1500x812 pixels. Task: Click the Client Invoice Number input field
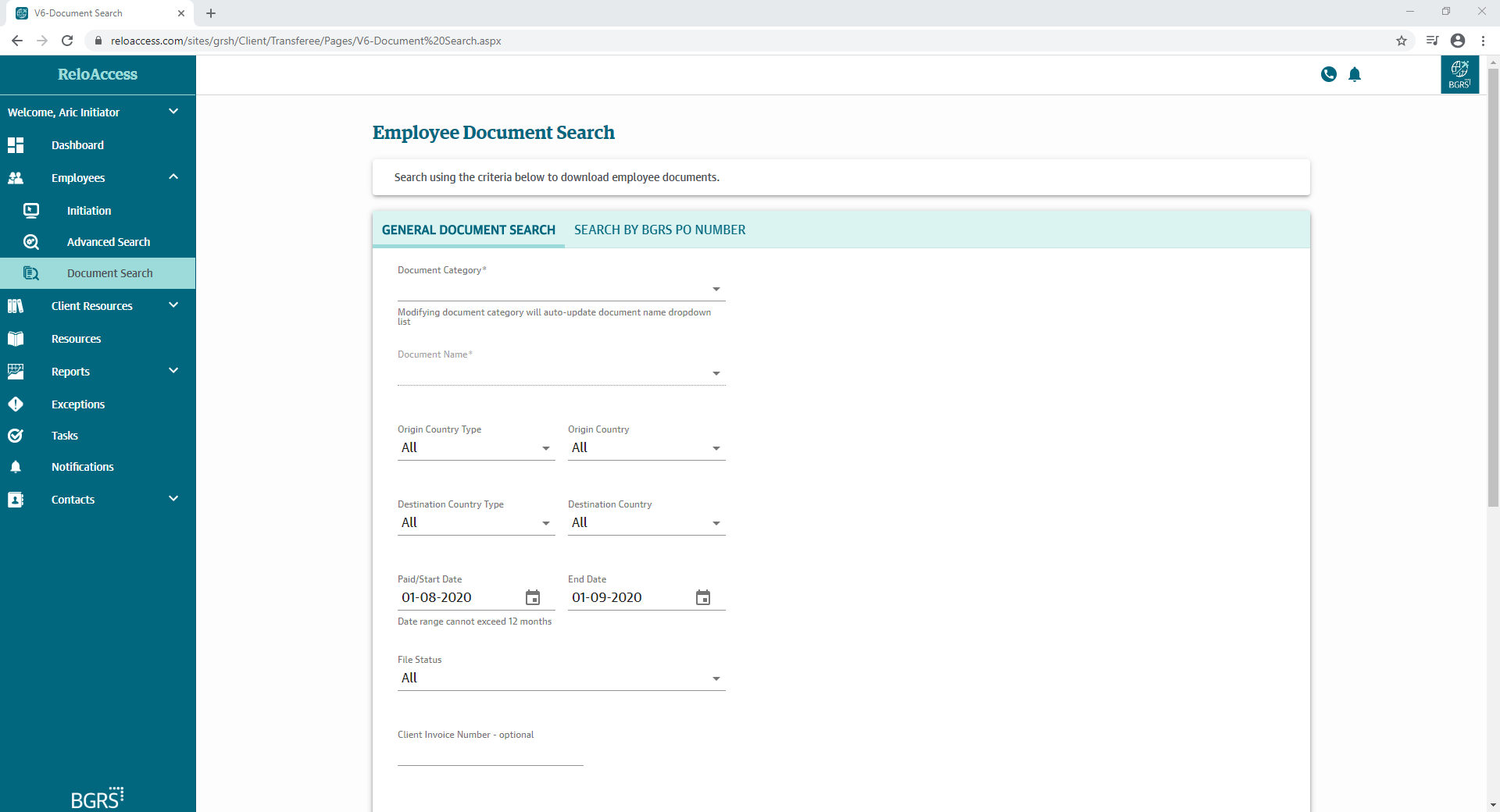(490, 755)
